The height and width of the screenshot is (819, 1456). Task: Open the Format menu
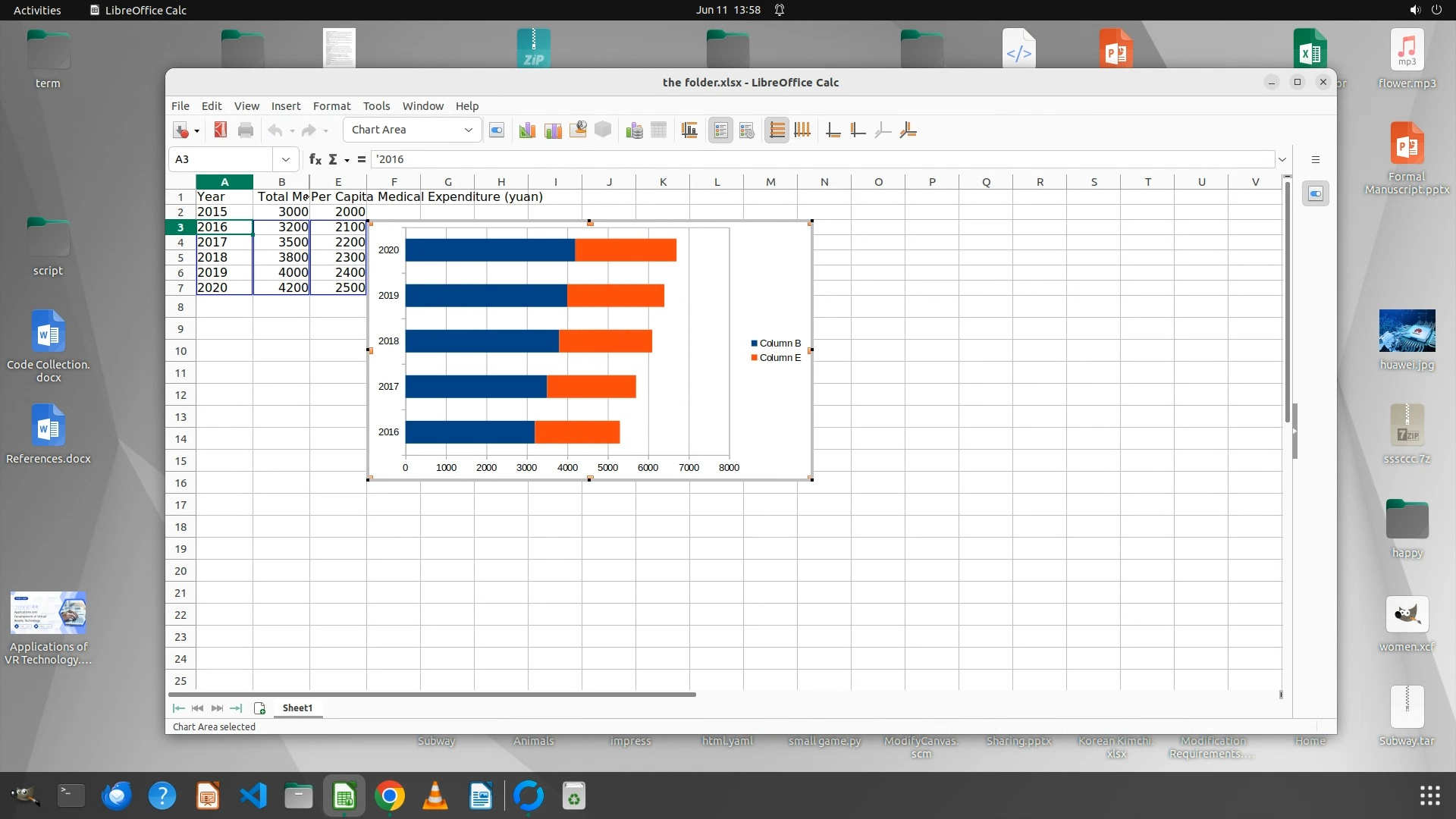click(x=331, y=106)
